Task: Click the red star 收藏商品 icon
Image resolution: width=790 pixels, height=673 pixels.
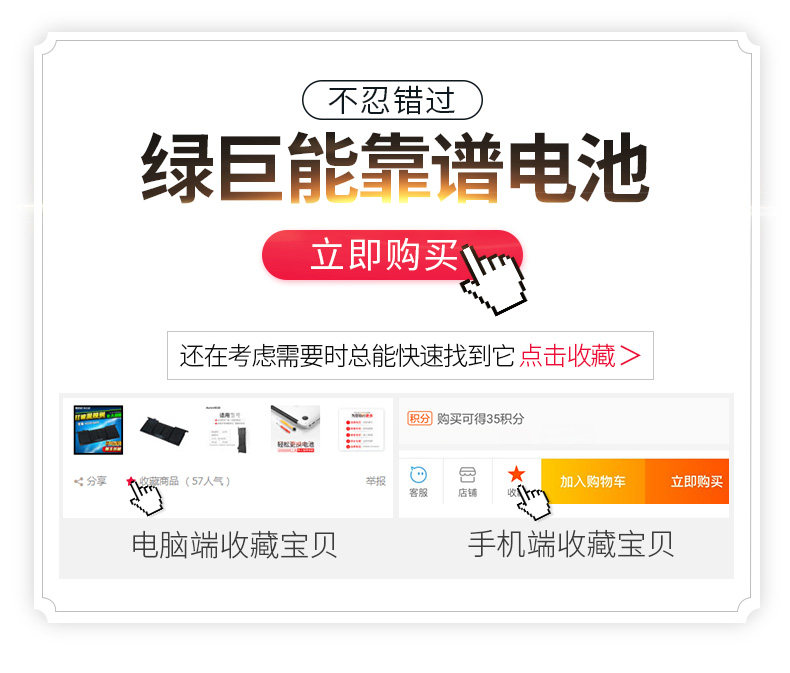Action: (130, 481)
